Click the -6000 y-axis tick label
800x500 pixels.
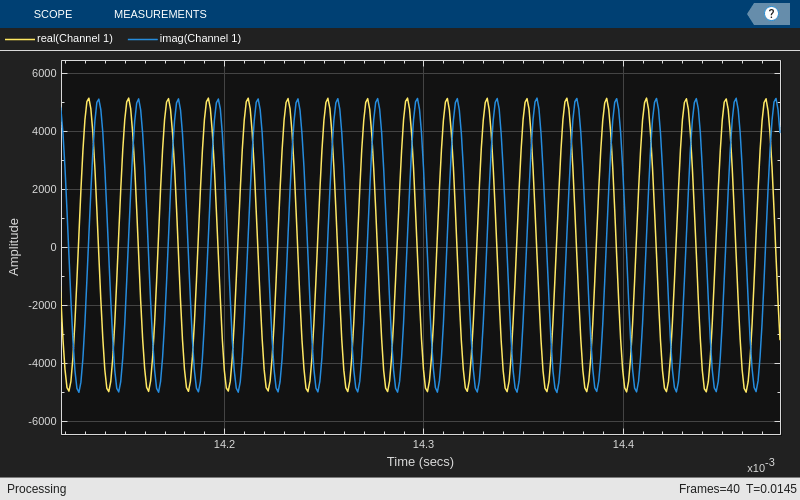pyautogui.click(x=42, y=421)
